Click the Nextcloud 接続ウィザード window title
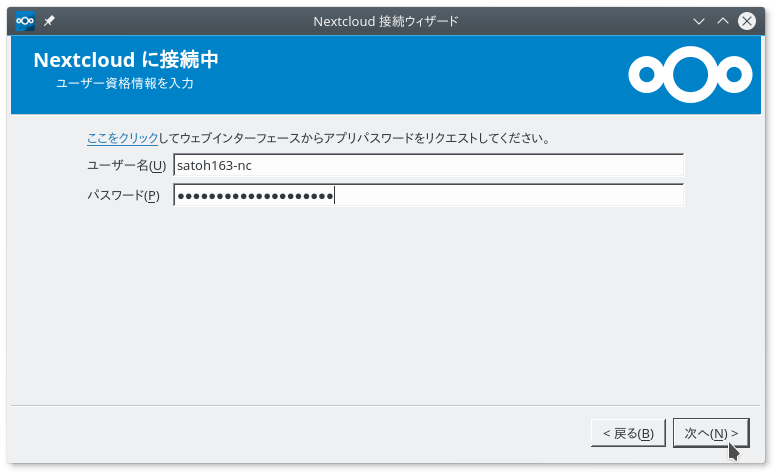 pos(386,21)
